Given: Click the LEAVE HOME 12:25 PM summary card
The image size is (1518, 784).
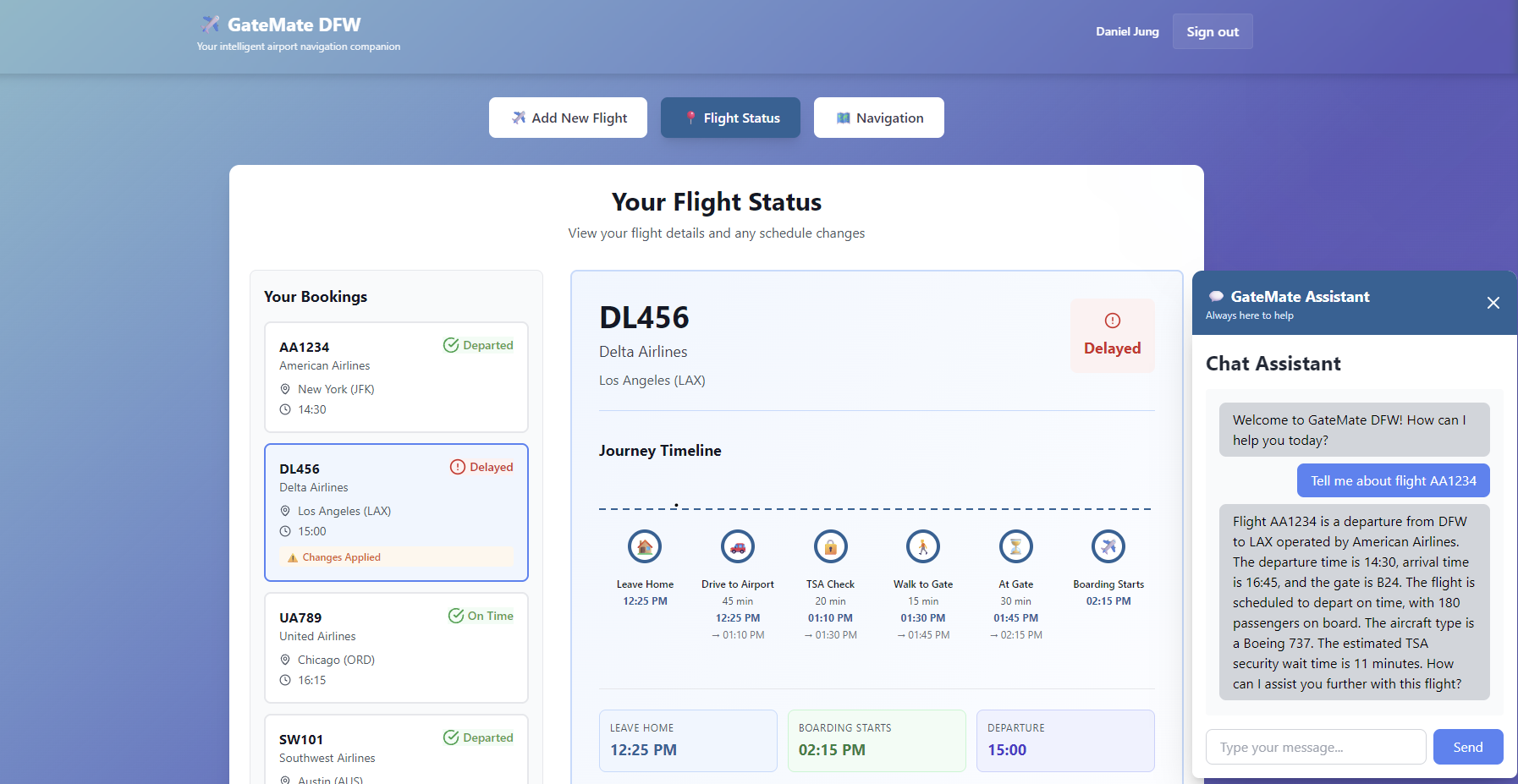Looking at the screenshot, I should tap(688, 741).
